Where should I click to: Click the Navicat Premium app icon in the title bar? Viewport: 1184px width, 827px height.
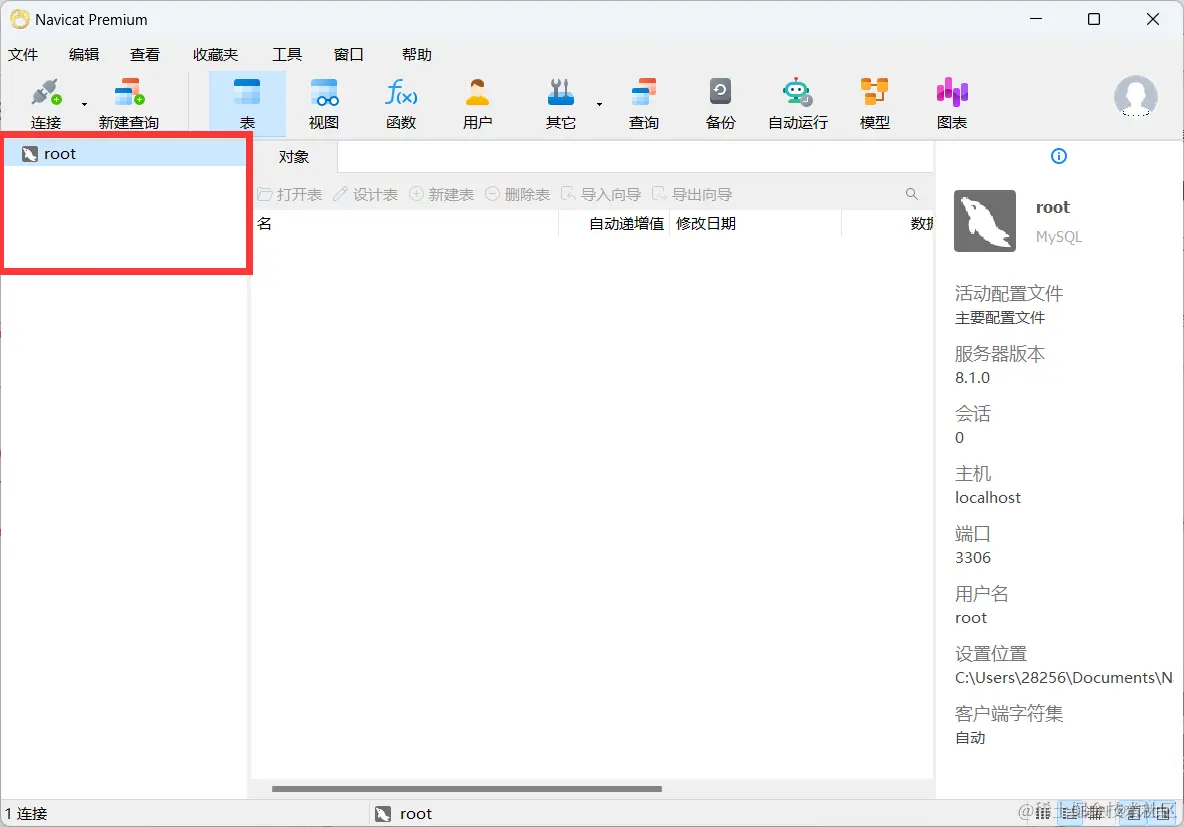point(20,19)
